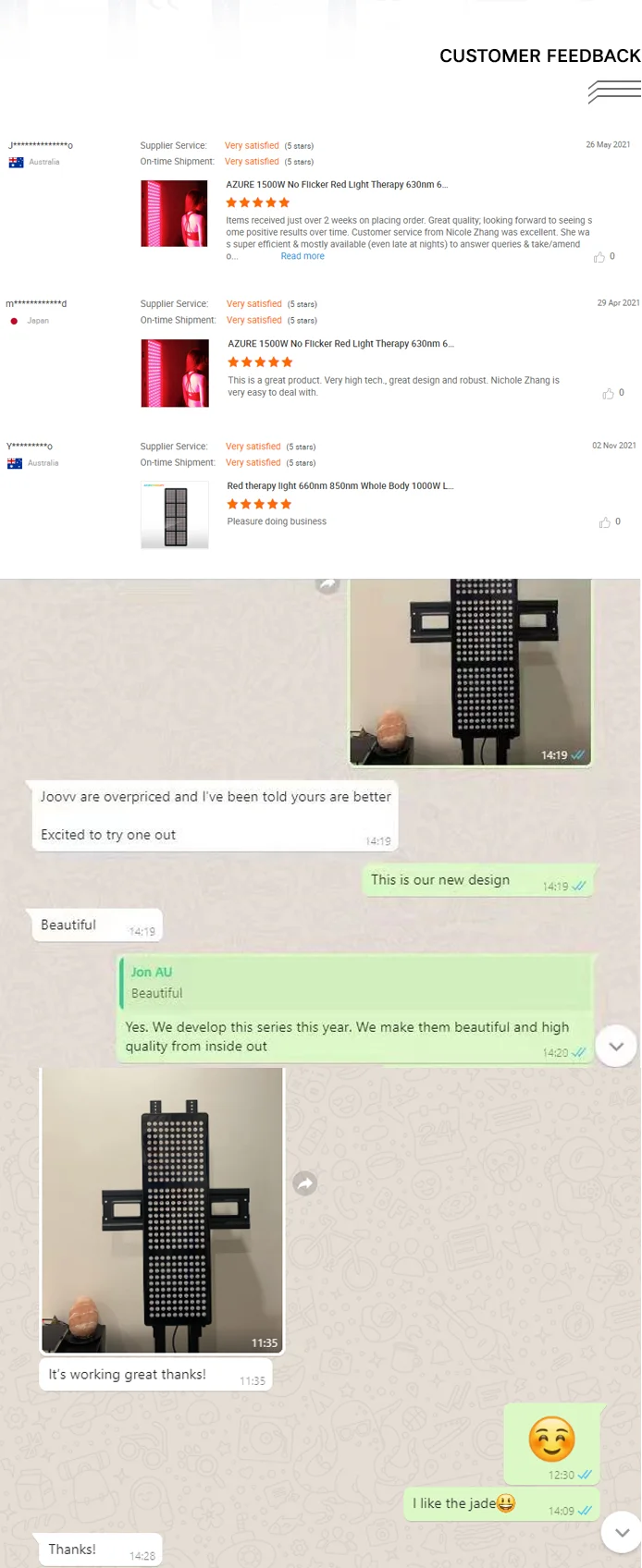Open the received panel photo at 11:35
This screenshot has width=642, height=1568.
(162, 1210)
